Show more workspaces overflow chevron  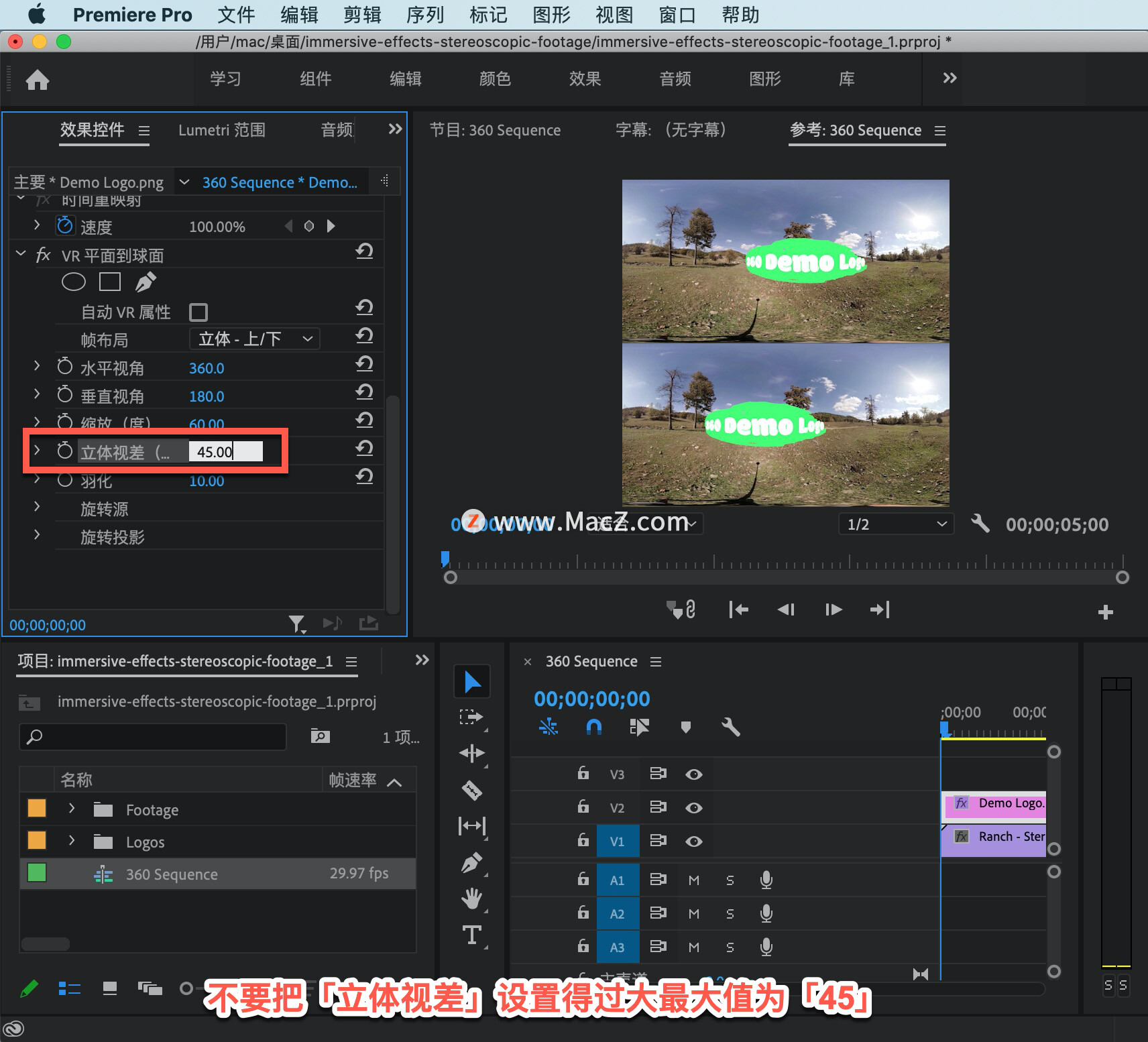pos(950,78)
